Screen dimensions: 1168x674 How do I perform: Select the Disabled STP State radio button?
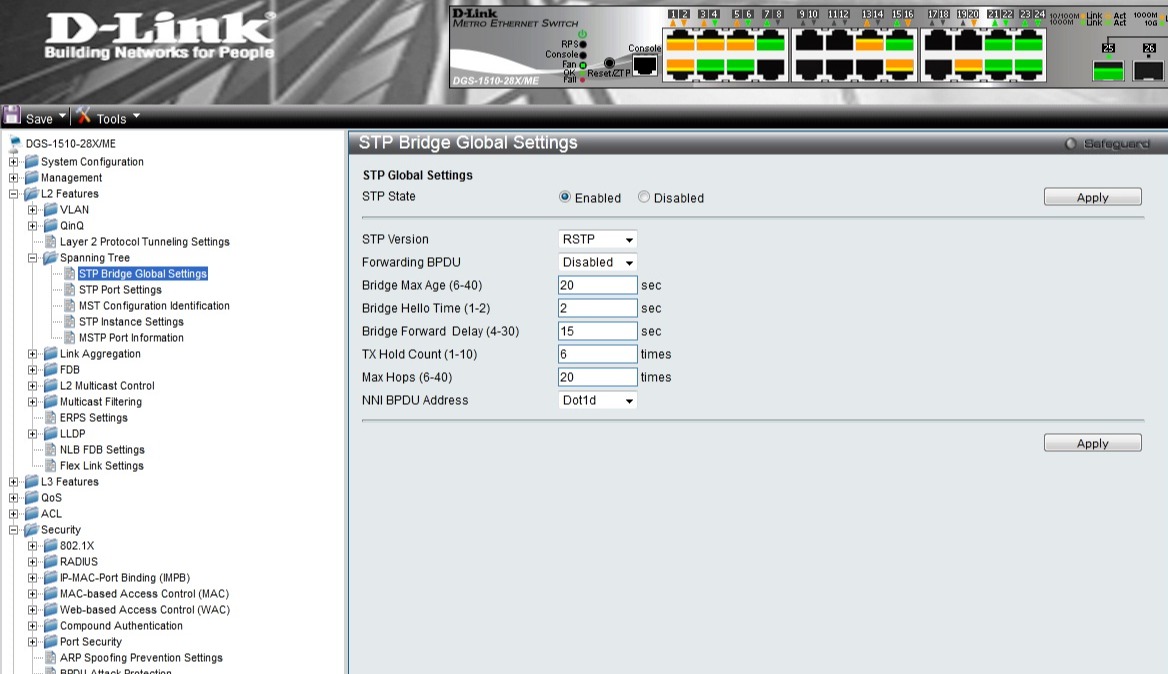click(644, 198)
